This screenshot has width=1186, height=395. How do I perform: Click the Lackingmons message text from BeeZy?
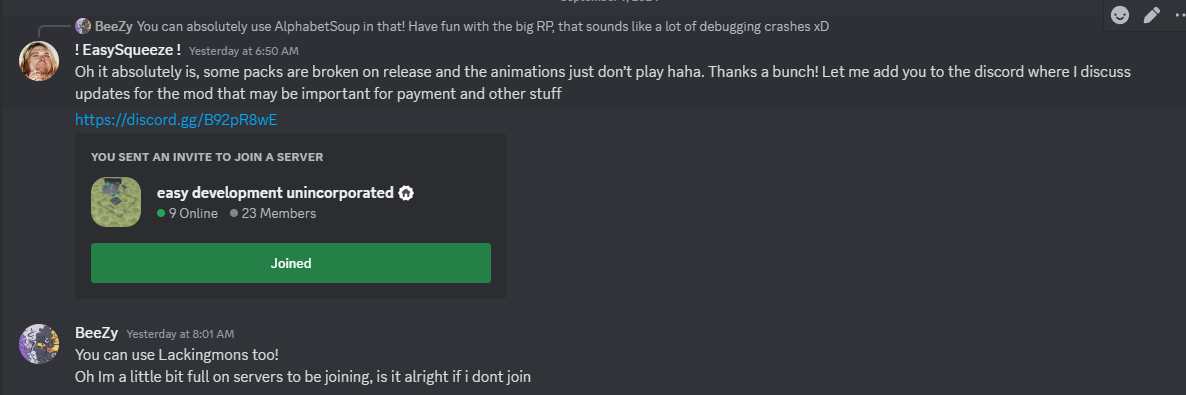(x=177, y=354)
